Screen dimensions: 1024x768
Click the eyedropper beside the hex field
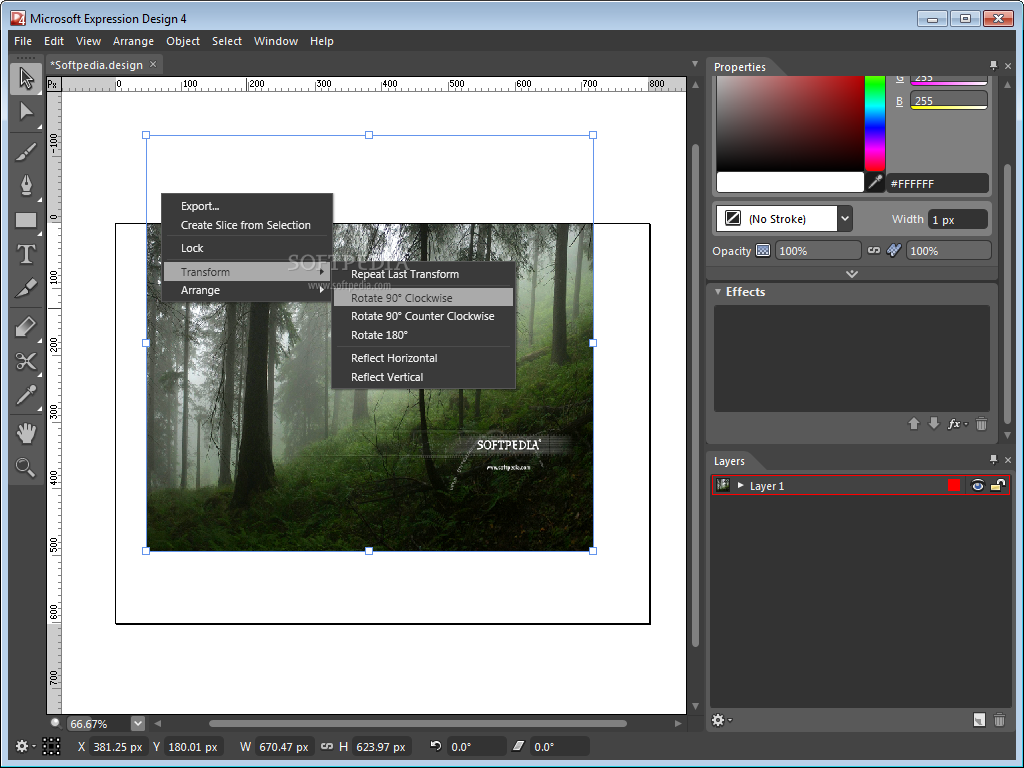[x=874, y=183]
